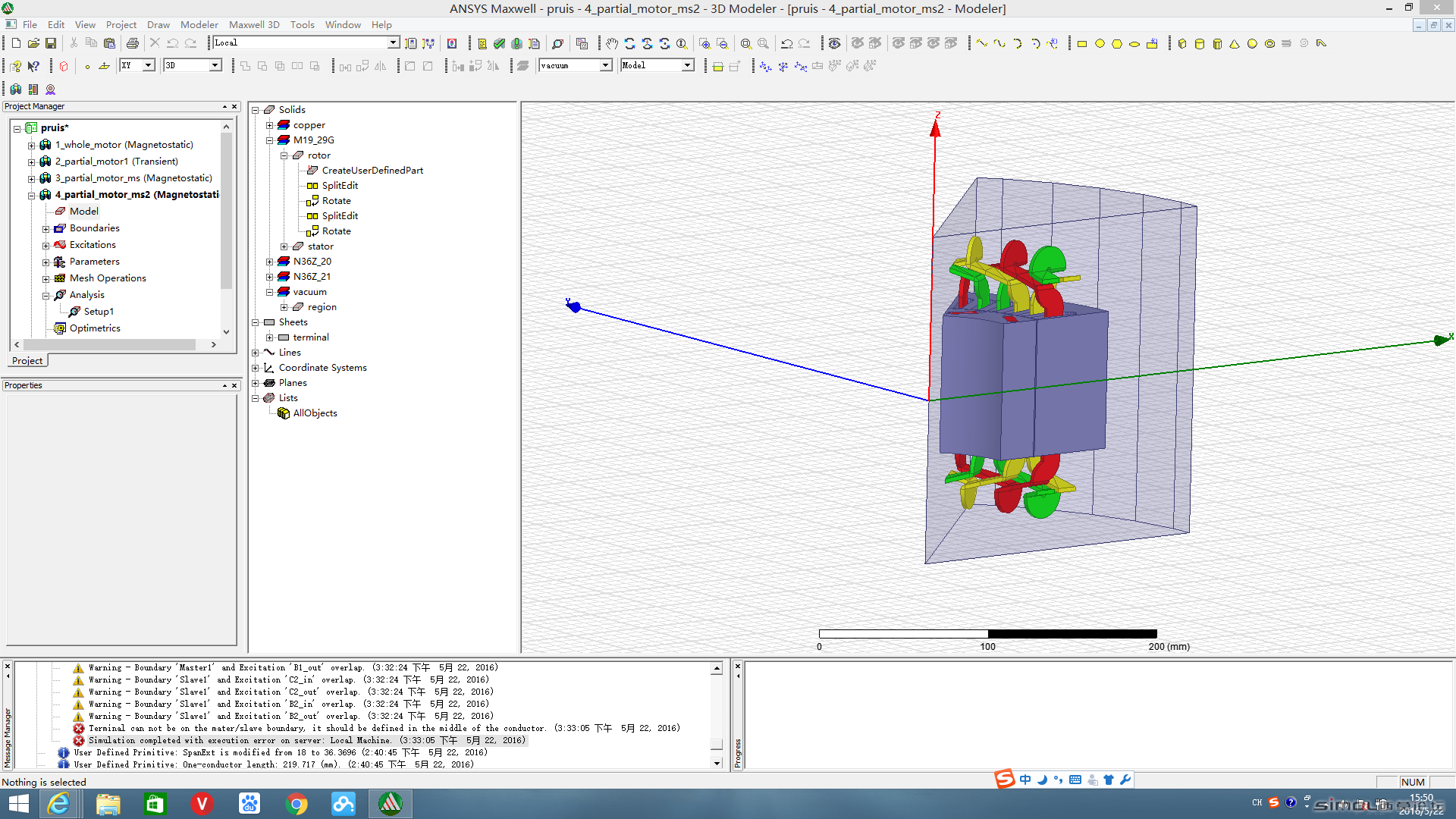Expand the Coordinate Systems node
The height and width of the screenshot is (819, 1456).
[256, 368]
